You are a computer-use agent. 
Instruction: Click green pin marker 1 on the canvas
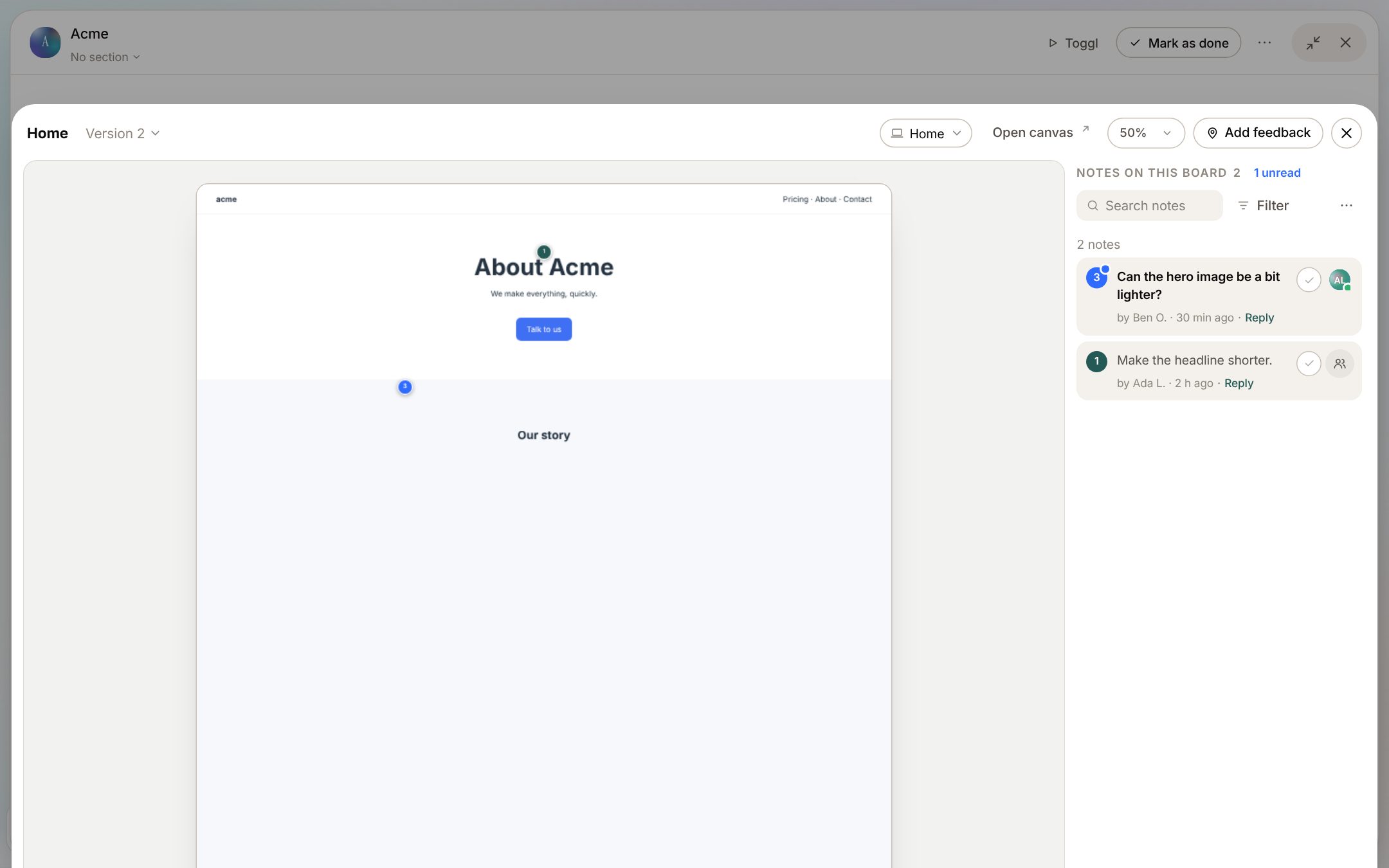click(544, 251)
